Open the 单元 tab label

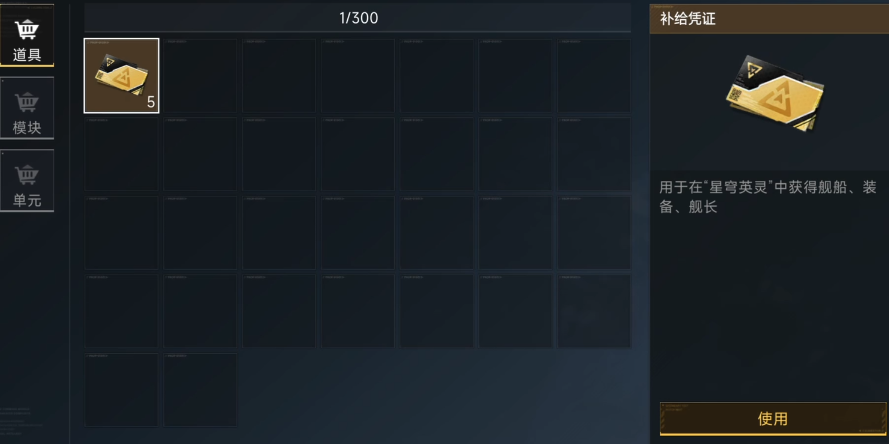click(x=27, y=200)
